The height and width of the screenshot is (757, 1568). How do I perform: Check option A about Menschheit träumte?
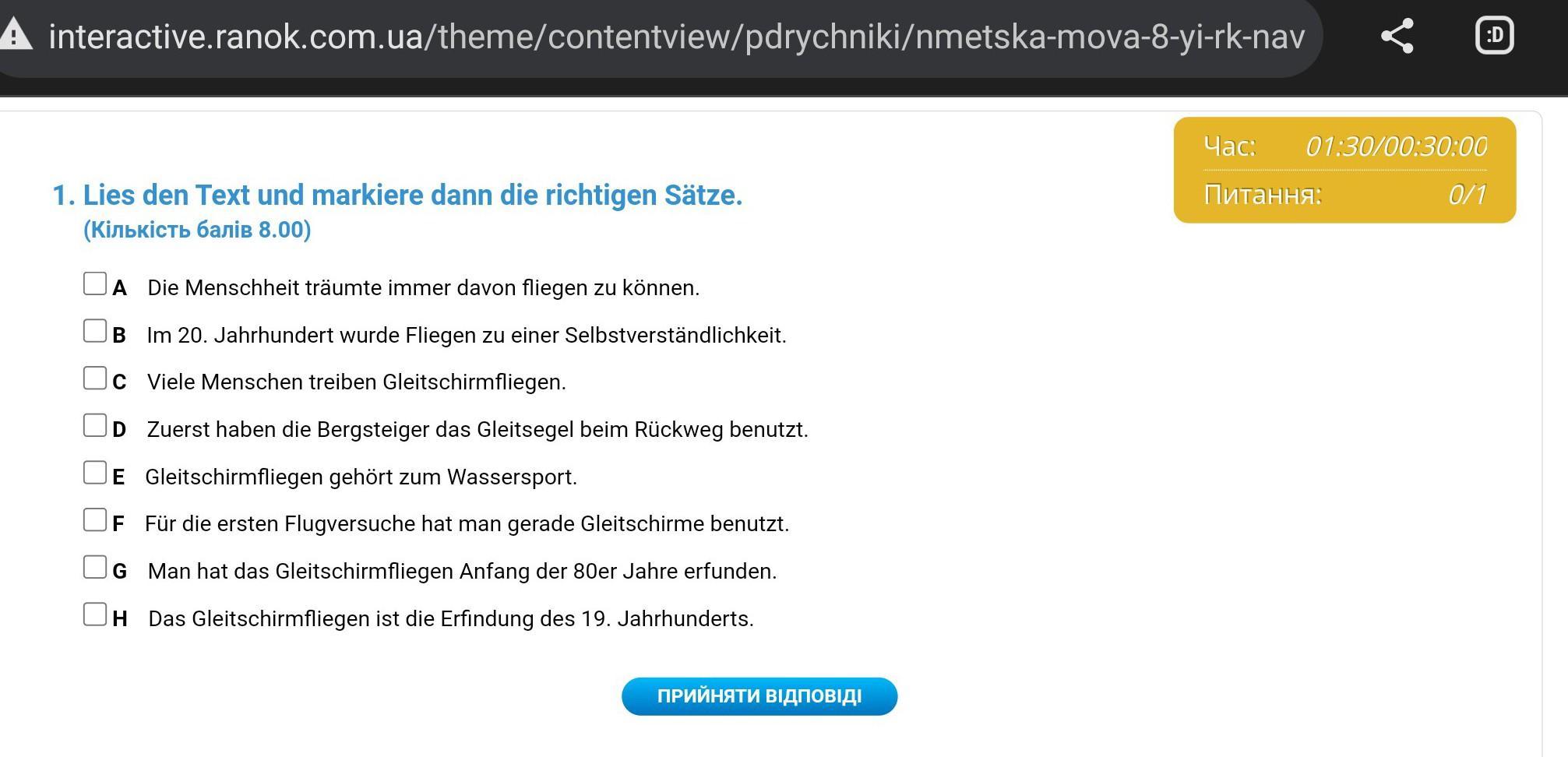[95, 284]
